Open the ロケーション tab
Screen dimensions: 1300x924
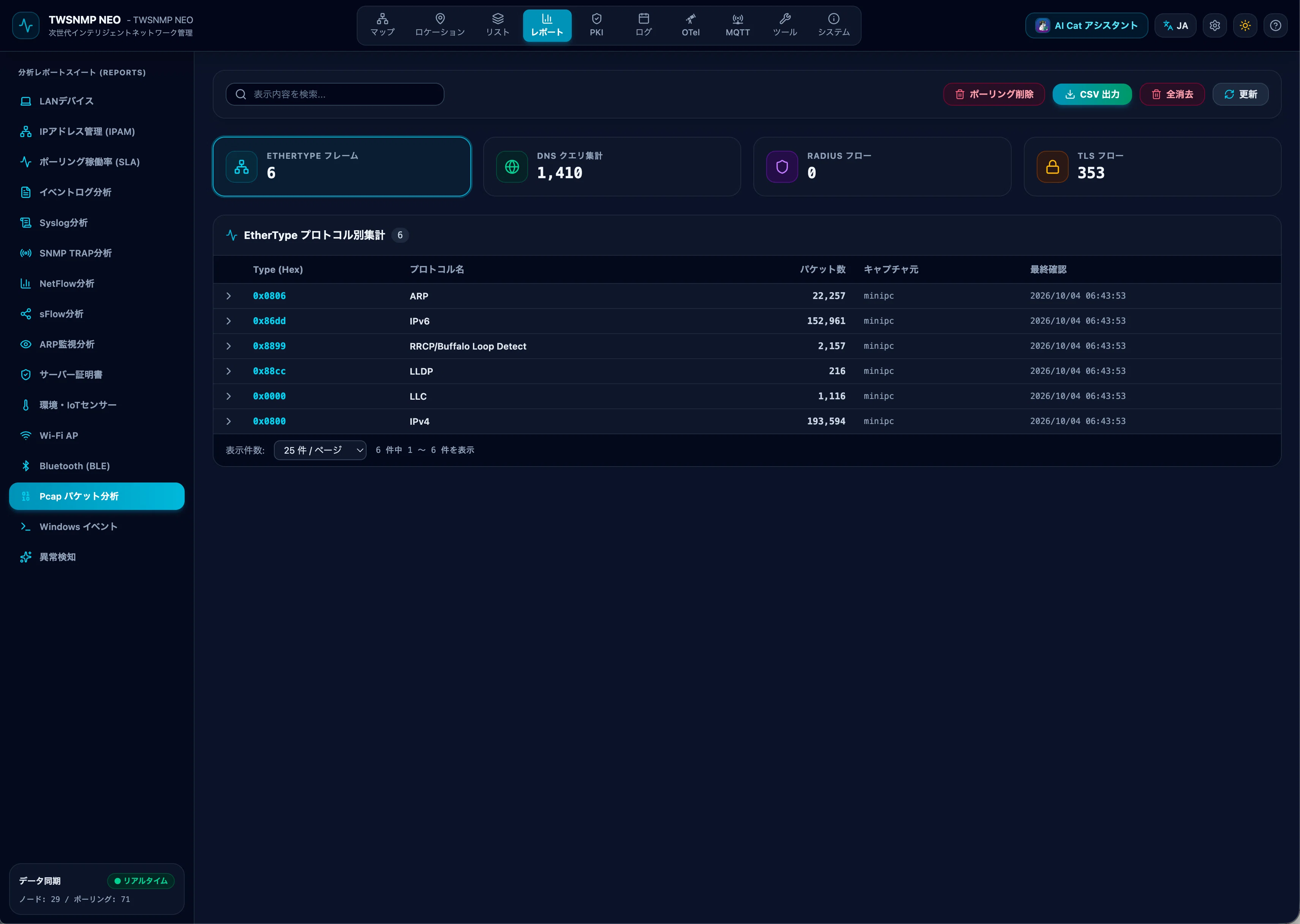pyautogui.click(x=440, y=25)
